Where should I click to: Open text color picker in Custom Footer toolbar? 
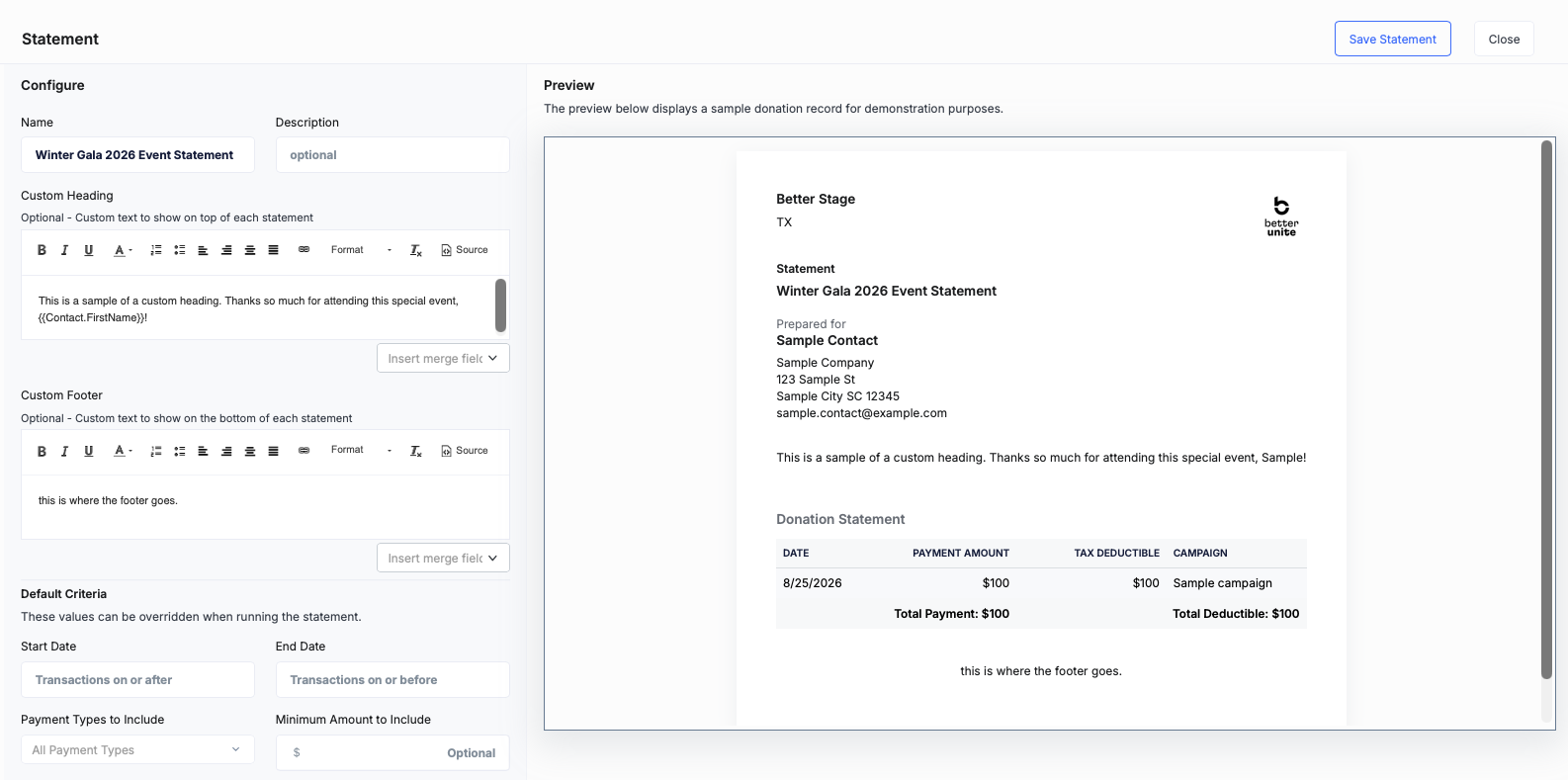click(x=123, y=451)
